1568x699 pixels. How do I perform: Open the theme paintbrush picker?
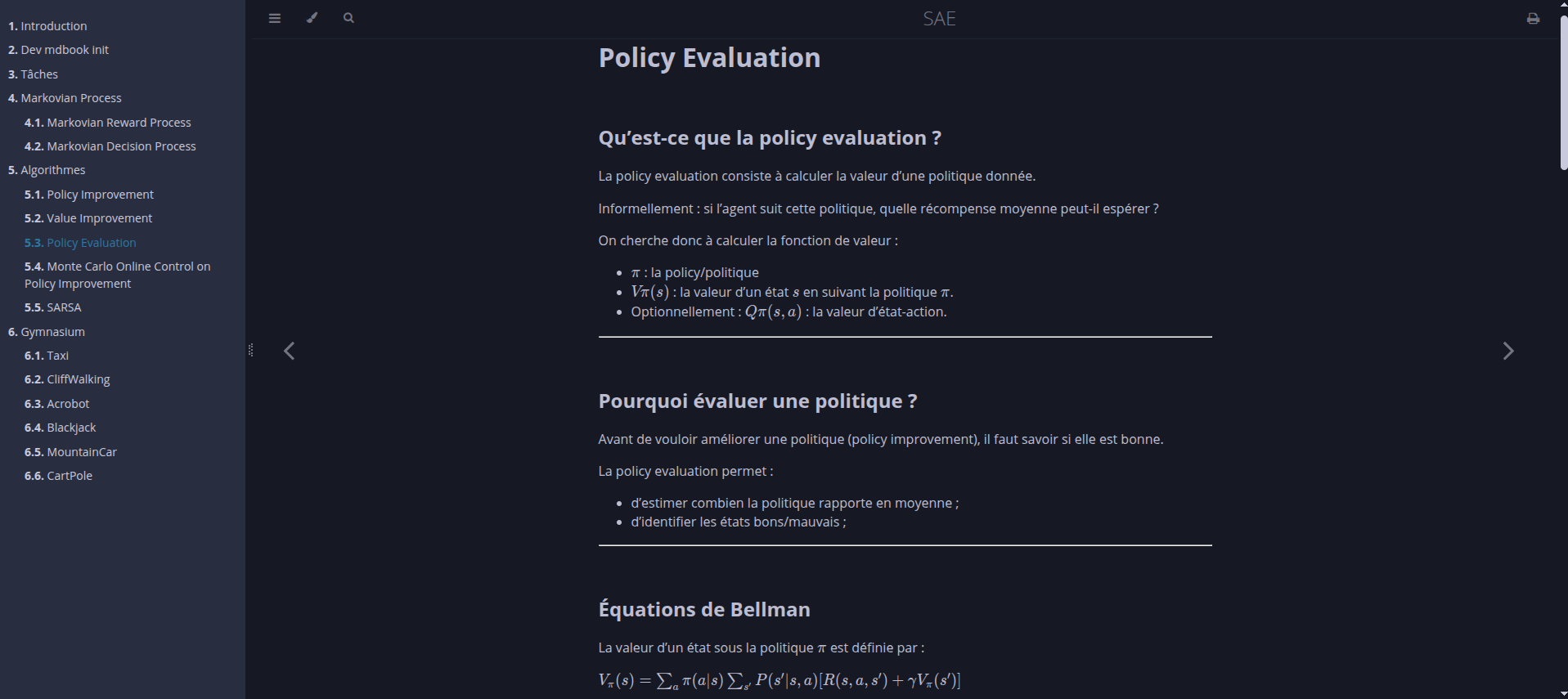(312, 17)
